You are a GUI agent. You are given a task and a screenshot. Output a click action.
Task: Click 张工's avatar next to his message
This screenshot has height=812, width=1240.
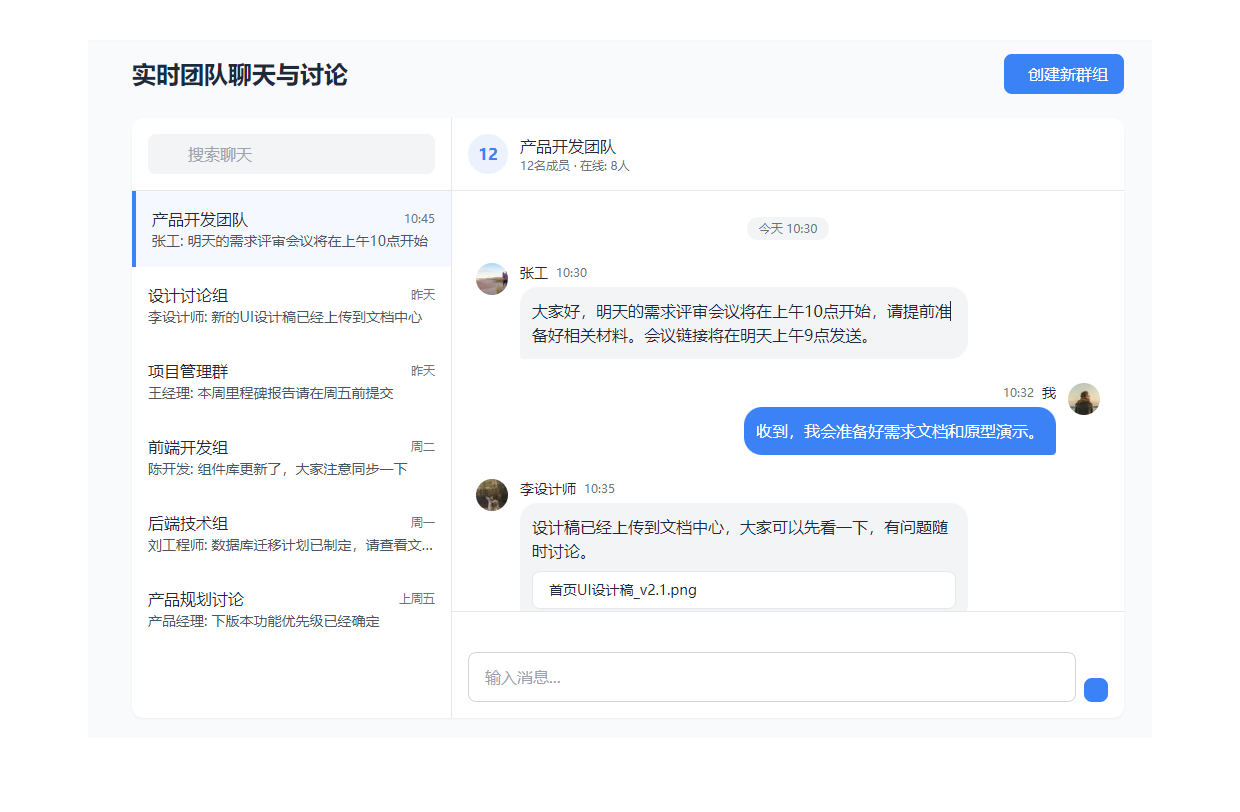(x=492, y=279)
